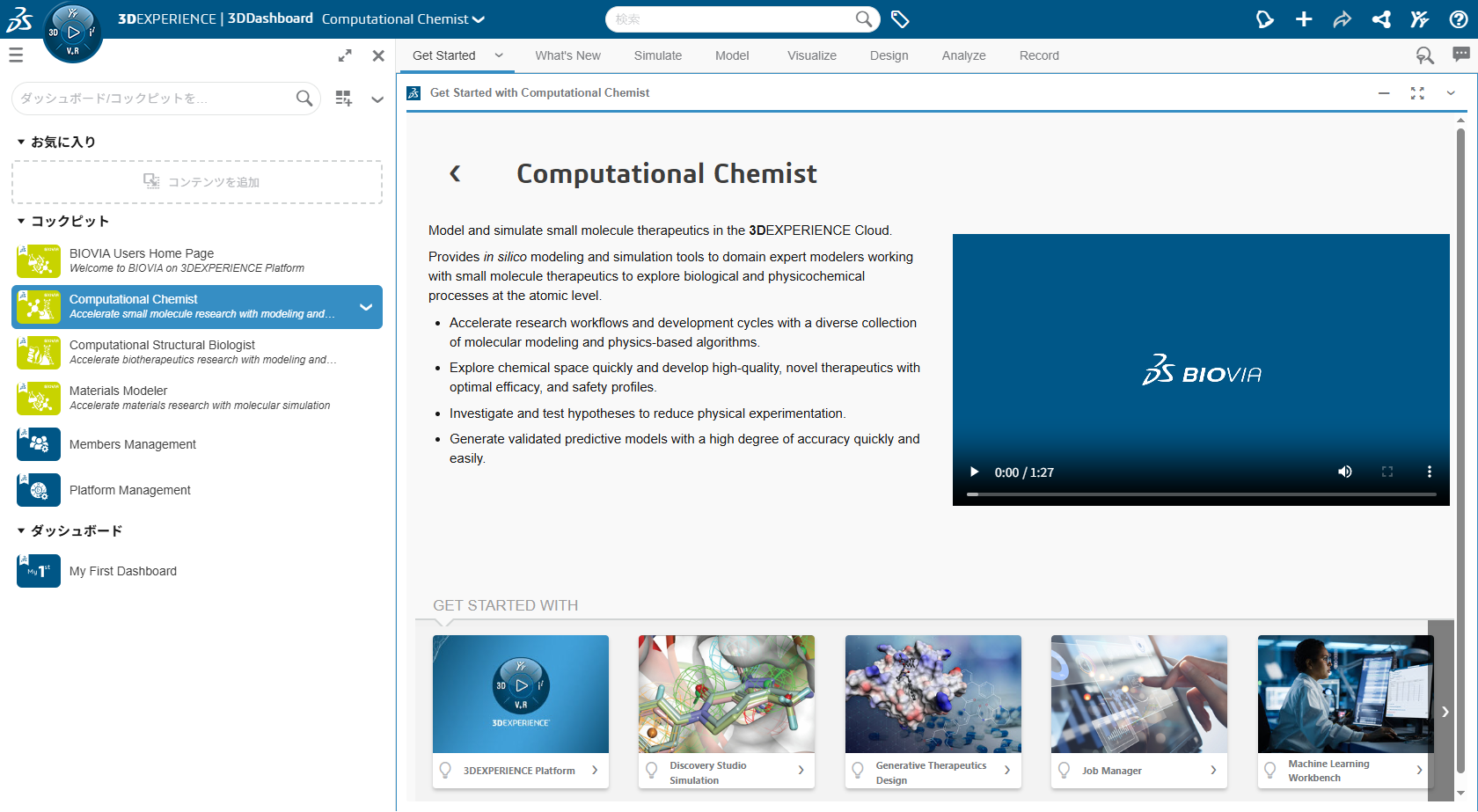This screenshot has width=1478, height=812.
Task: Open the Discovery Studio Simulation card
Action: [726, 711]
